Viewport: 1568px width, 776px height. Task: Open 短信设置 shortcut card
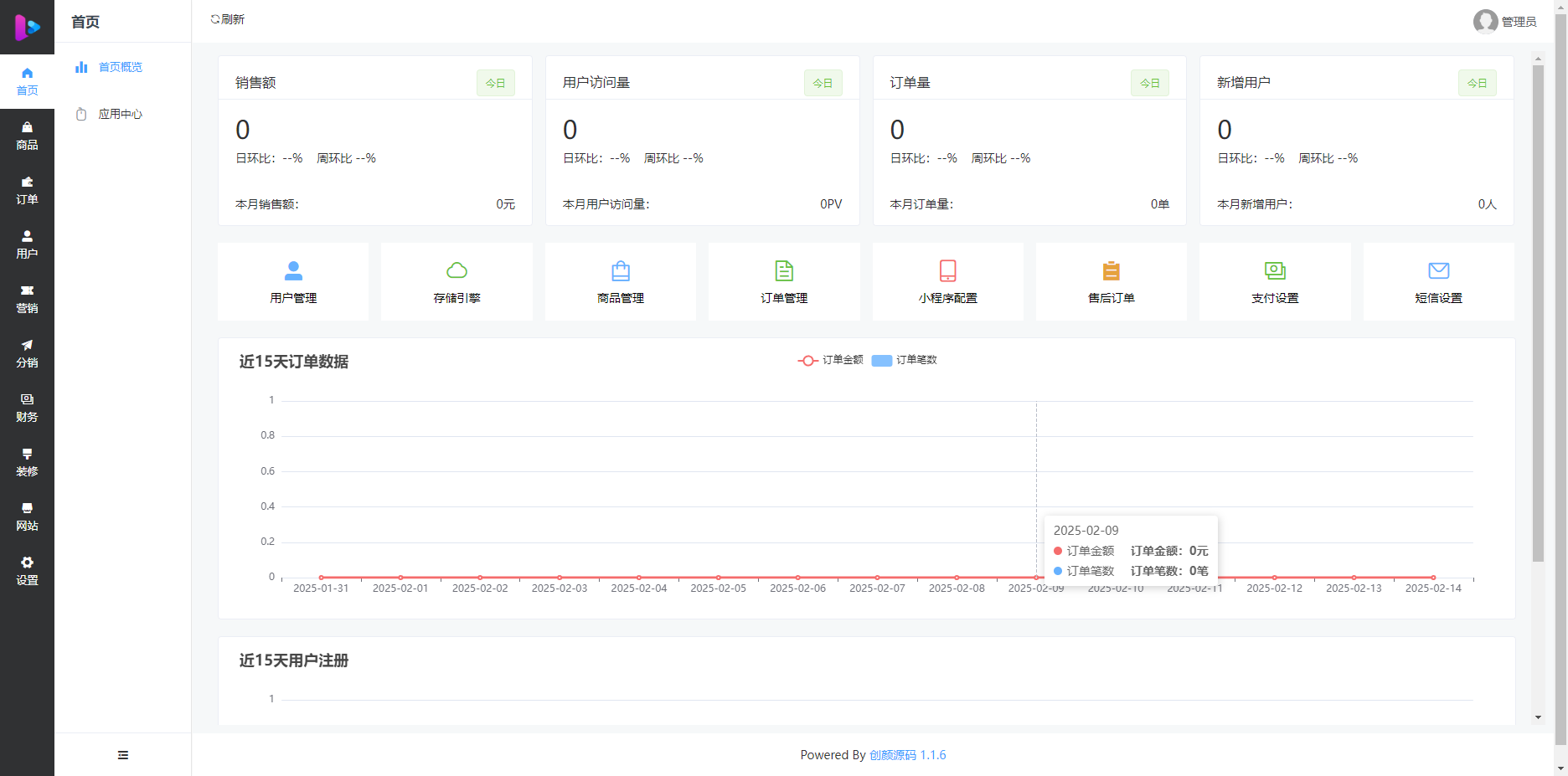click(1438, 281)
